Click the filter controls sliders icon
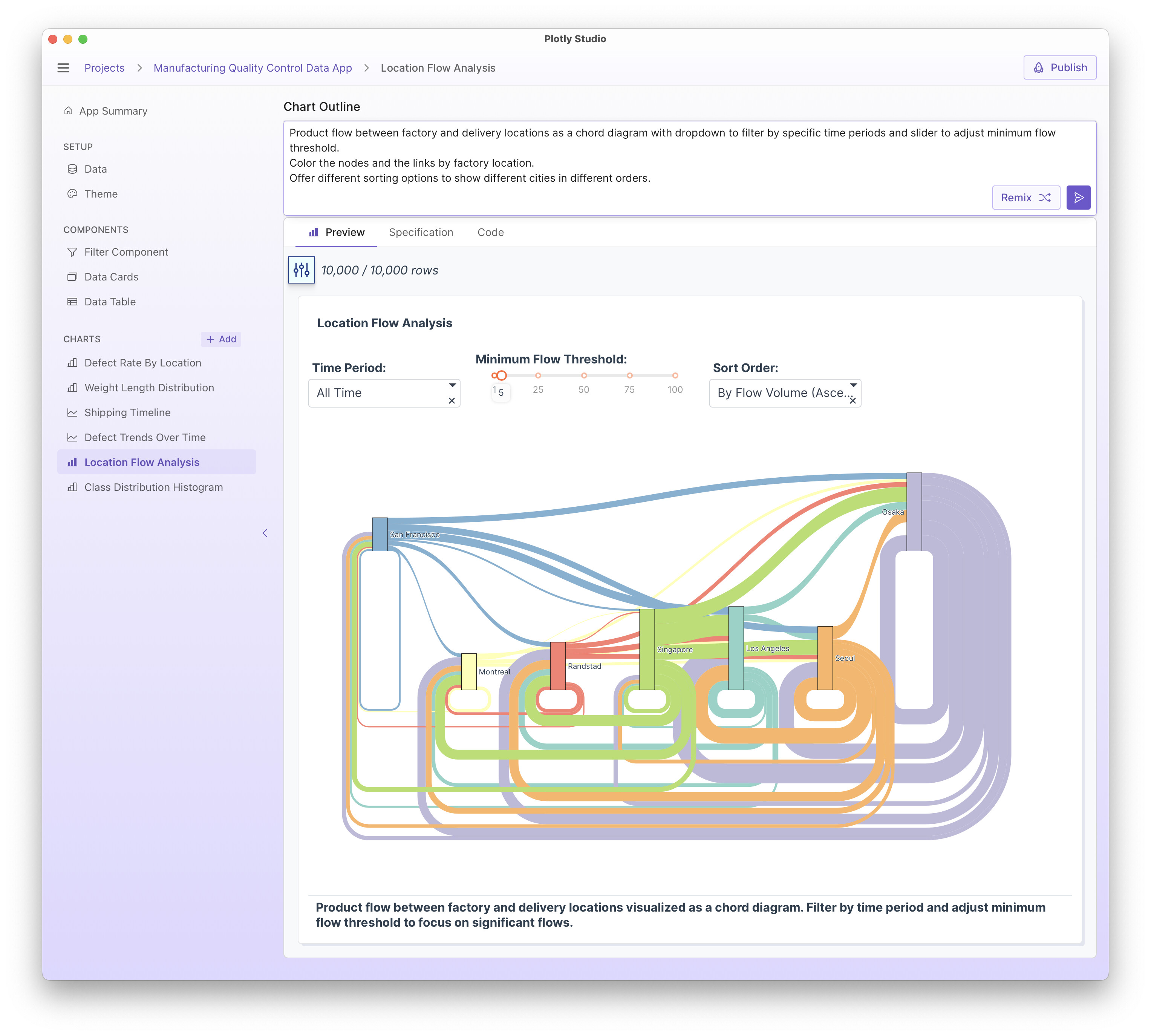The height and width of the screenshot is (1036, 1151). pyautogui.click(x=301, y=270)
